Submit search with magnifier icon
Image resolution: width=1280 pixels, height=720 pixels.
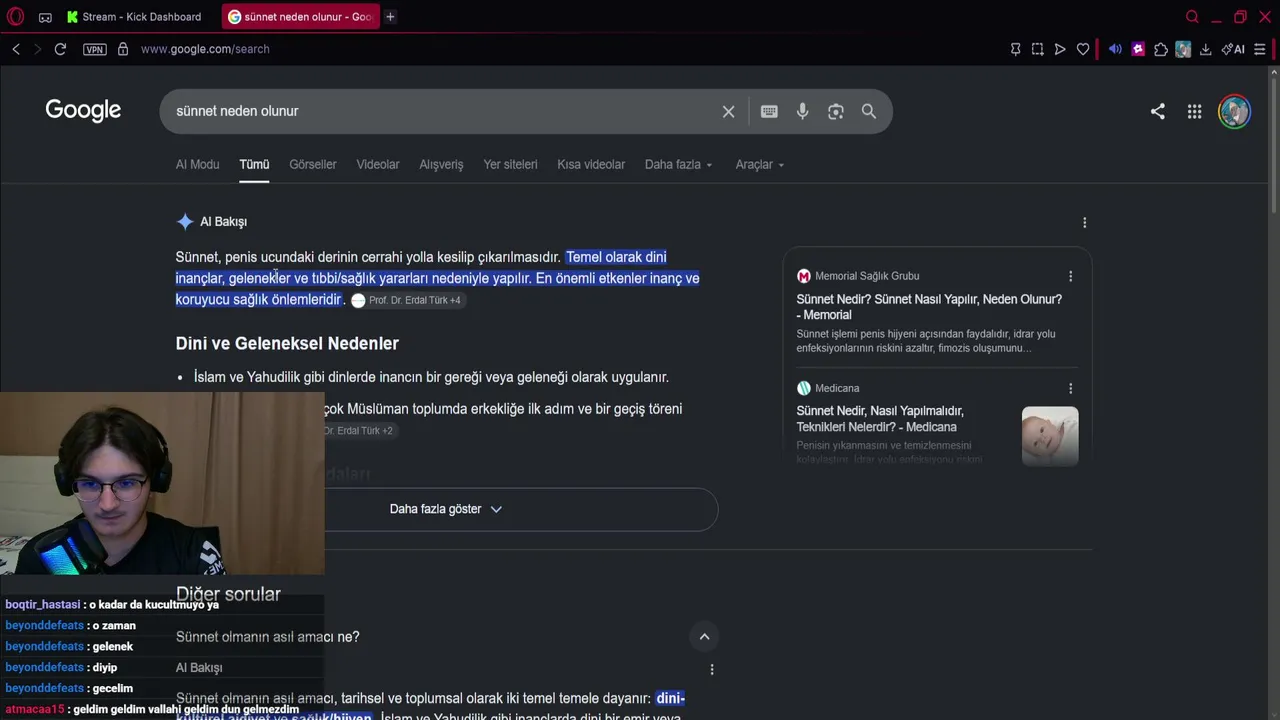[x=869, y=111]
